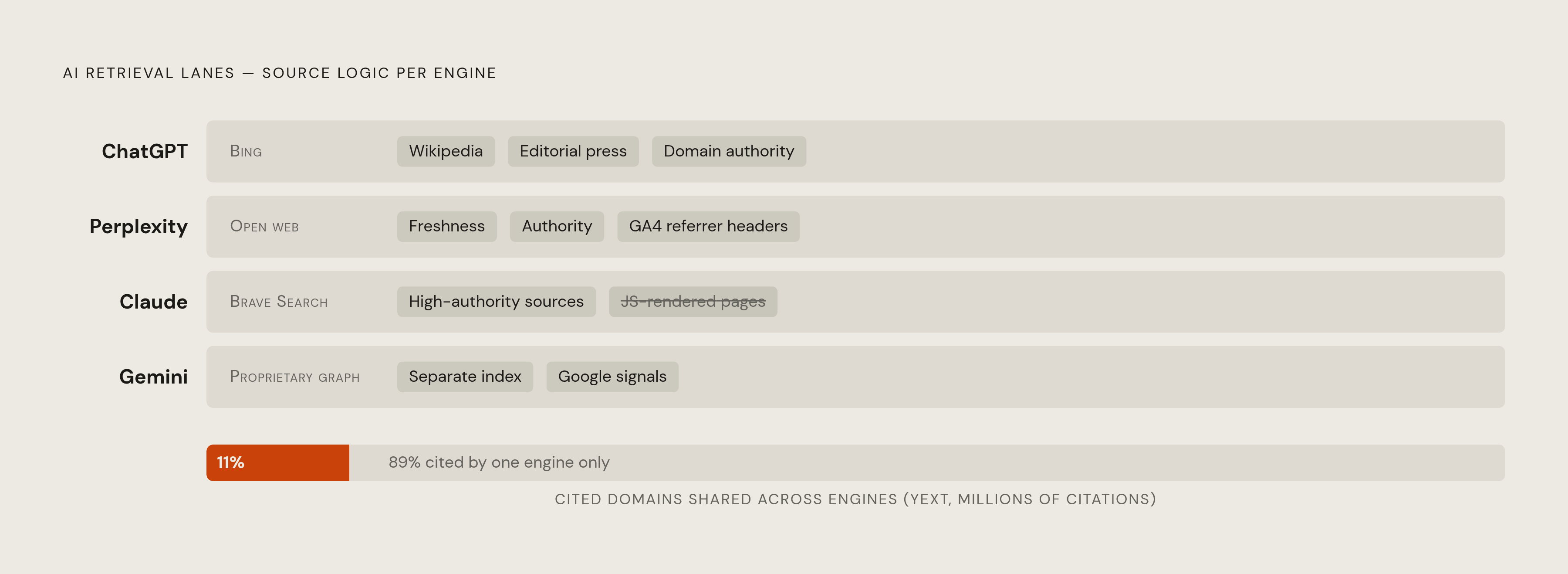Screen dimensions: 1568x574
Task: Click the Wikipedia tag in ChatGPT row
Action: click(446, 151)
